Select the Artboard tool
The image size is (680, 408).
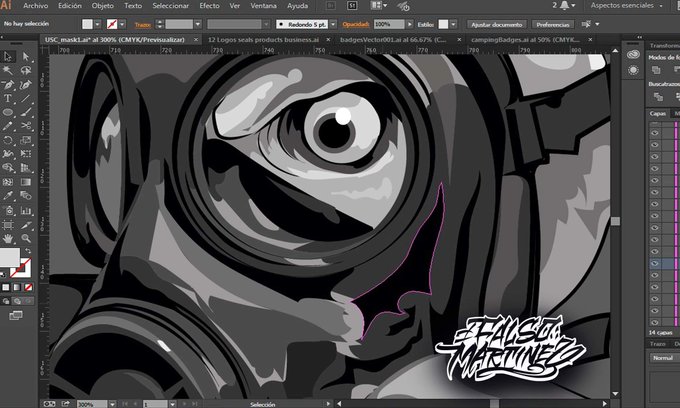(8, 225)
